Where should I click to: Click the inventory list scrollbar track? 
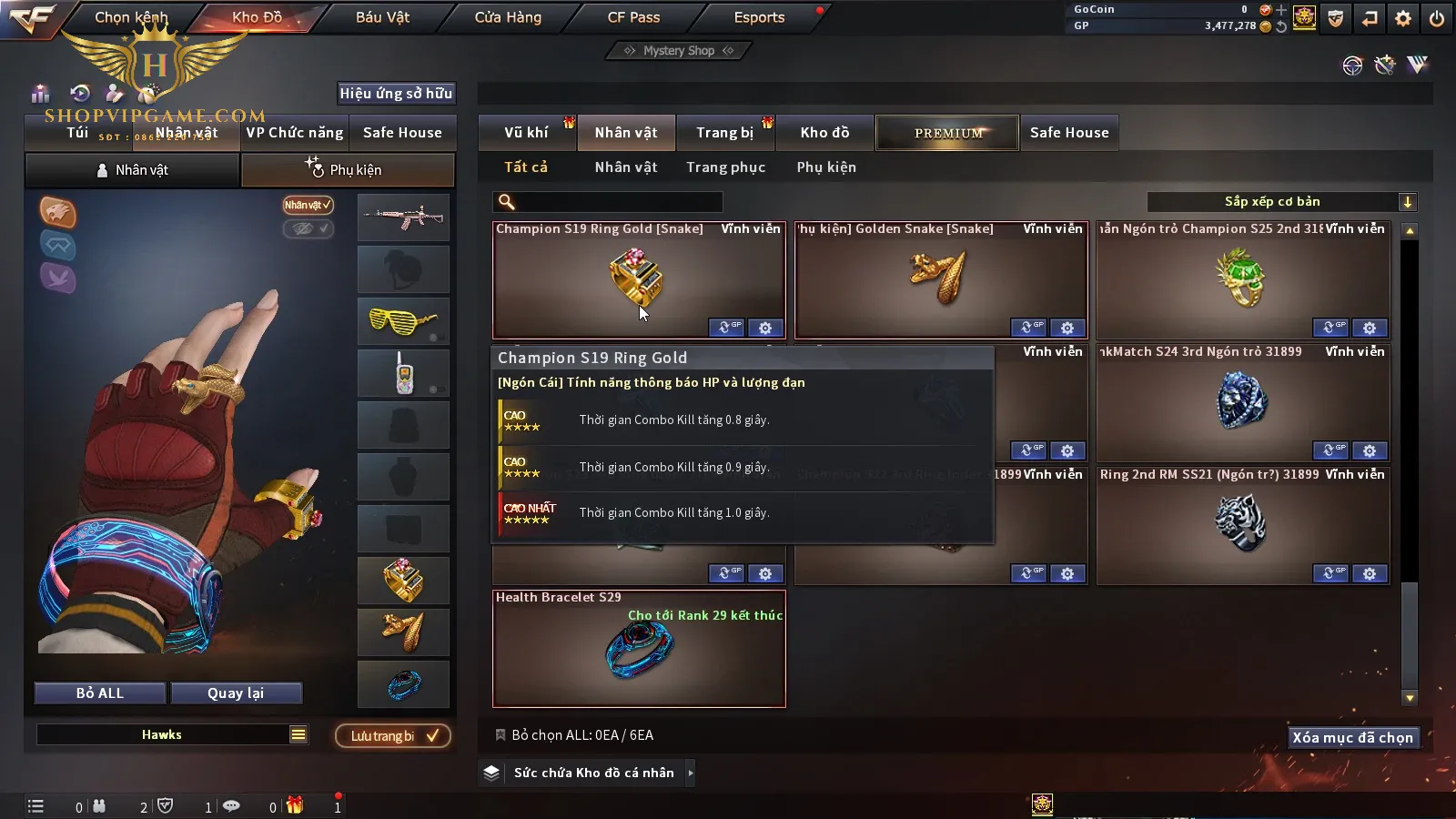tap(1410, 464)
